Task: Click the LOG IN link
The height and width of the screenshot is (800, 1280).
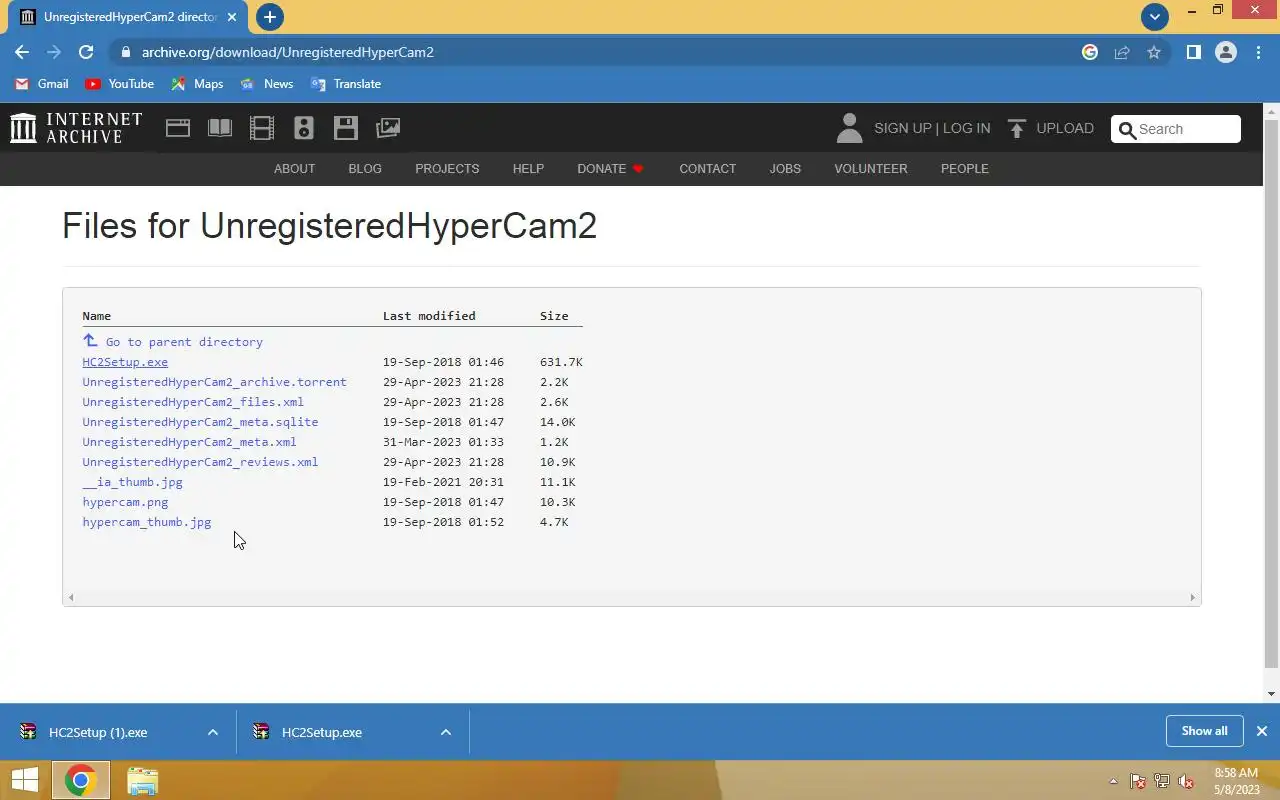Action: point(966,128)
